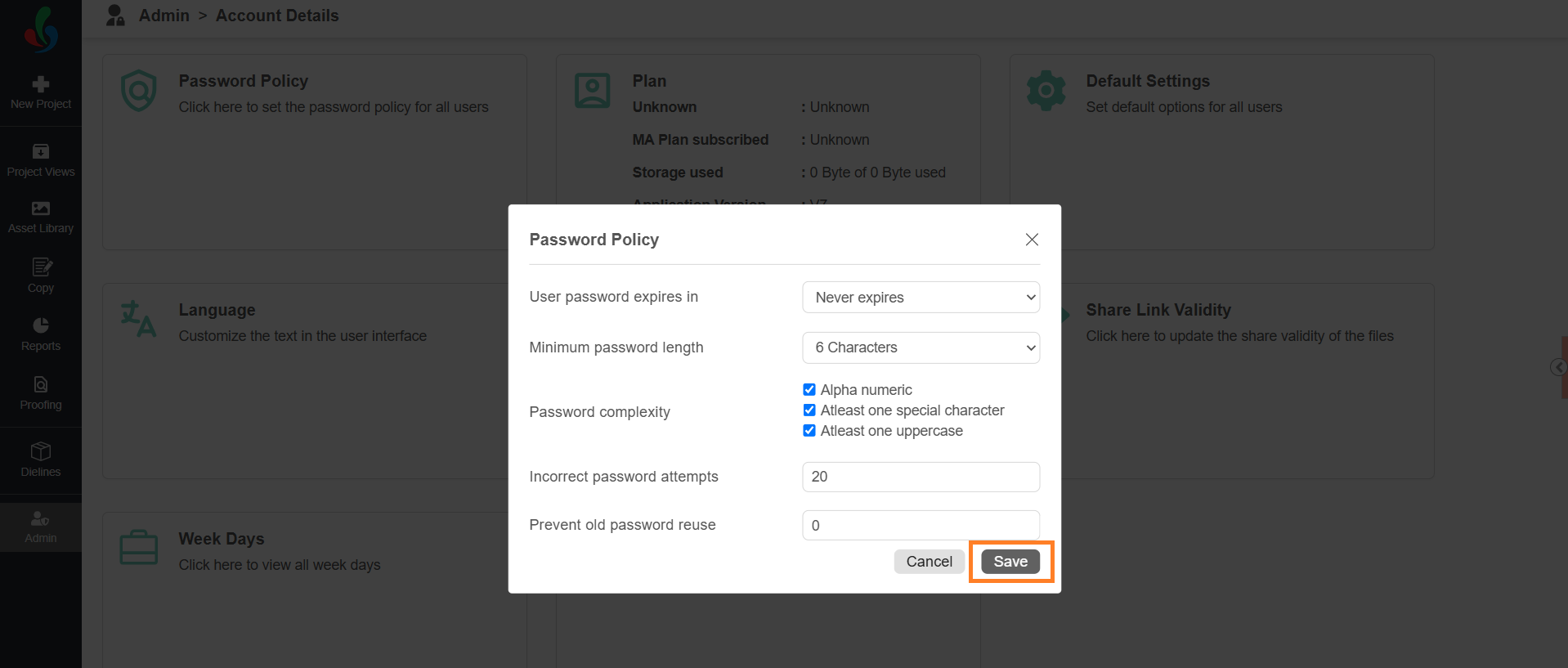Select the Proofing sidebar icon
1568x668 pixels.
coord(41,393)
